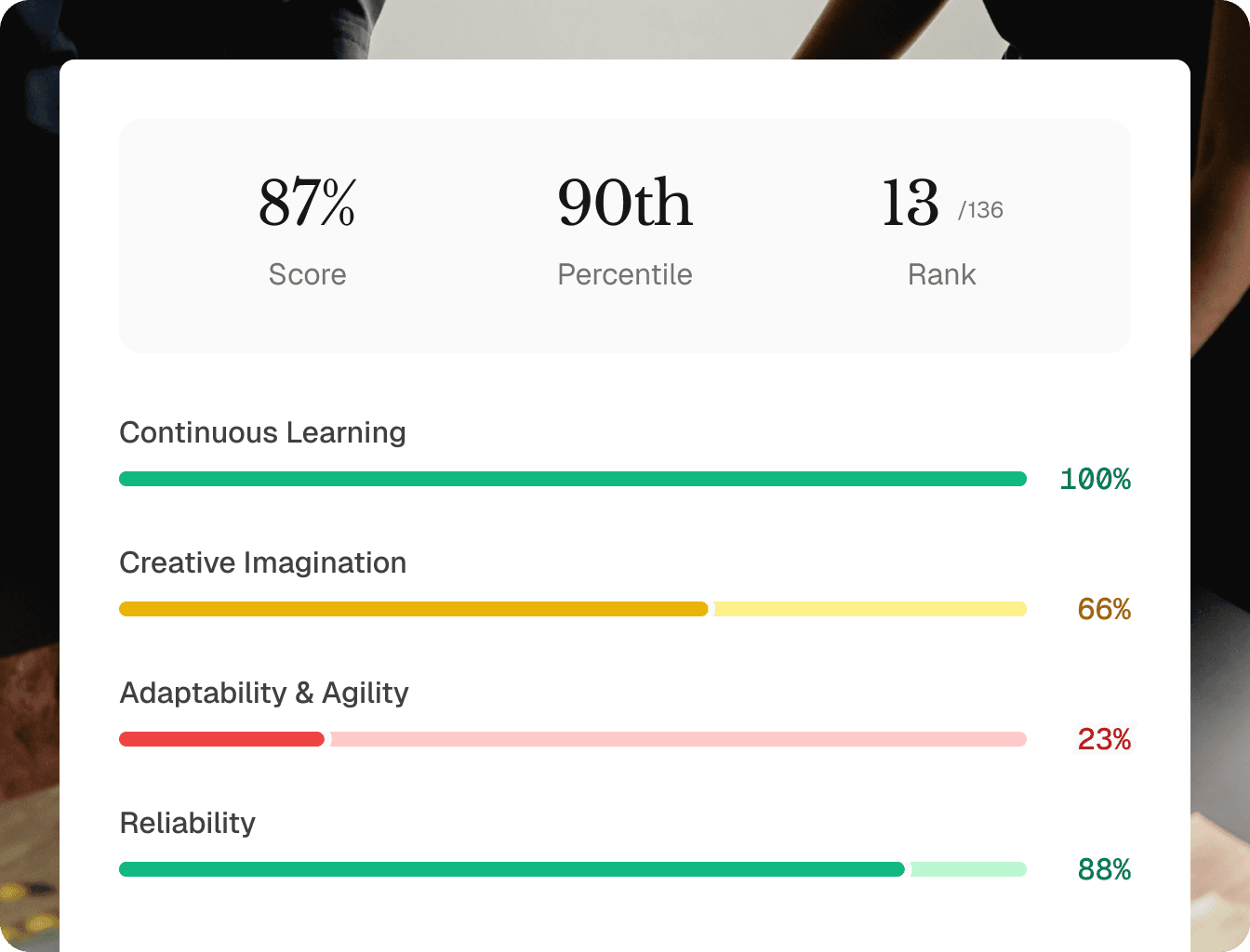1250x952 pixels.
Task: Open the Creative Imagination skill heading
Action: point(262,562)
